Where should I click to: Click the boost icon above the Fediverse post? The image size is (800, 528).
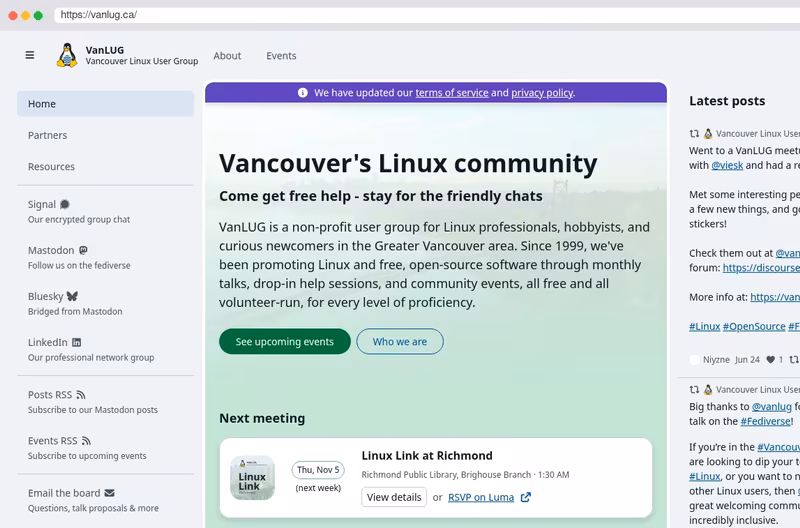(x=694, y=390)
